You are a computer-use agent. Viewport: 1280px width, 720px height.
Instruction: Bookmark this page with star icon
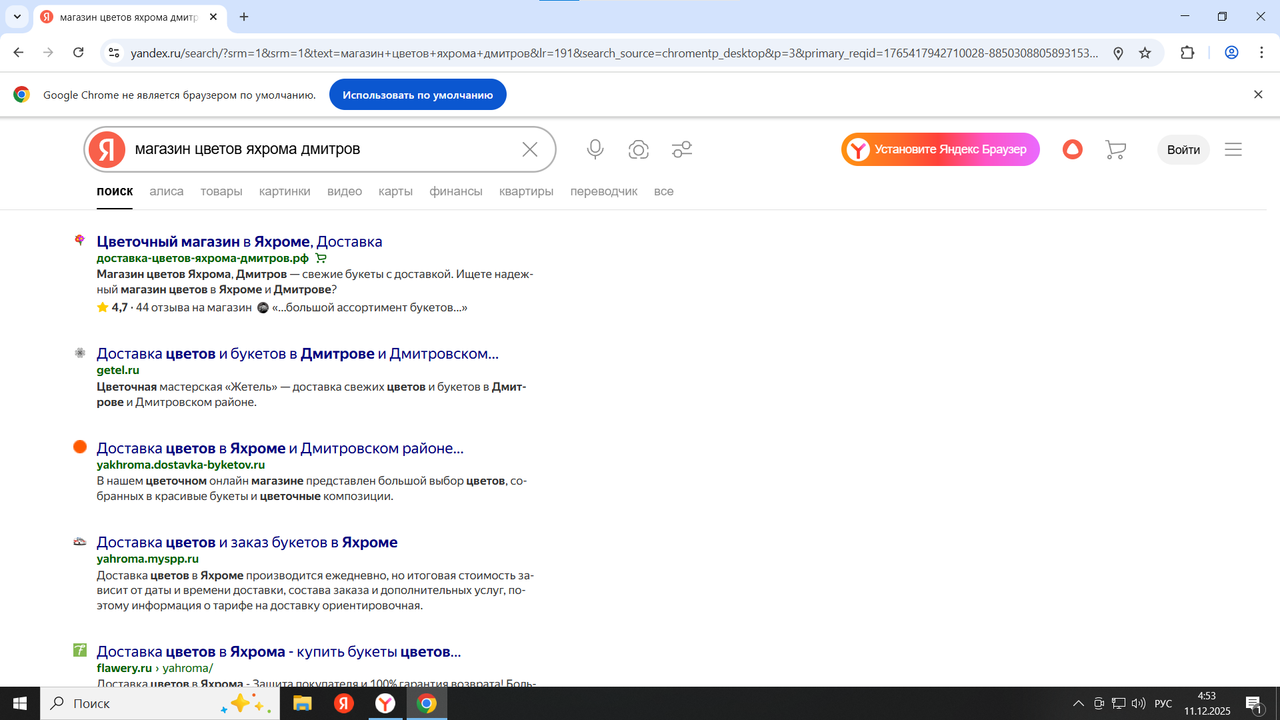[x=1145, y=53]
